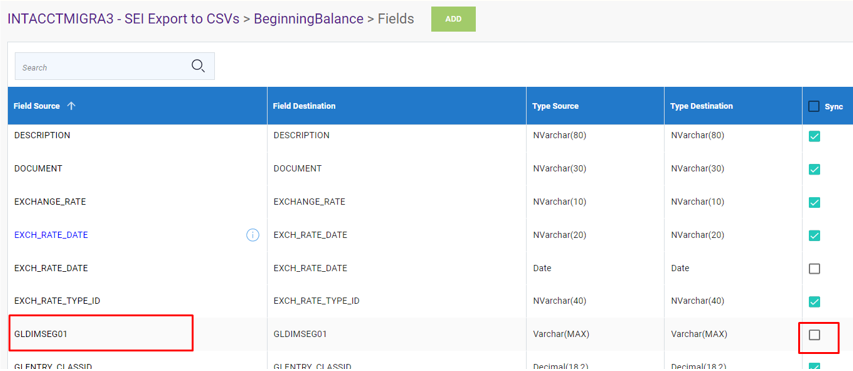Open INTACCTMIGRA3 - SEI Export to CSVs breadcrumb
The height and width of the screenshot is (371, 853).
click(x=123, y=19)
